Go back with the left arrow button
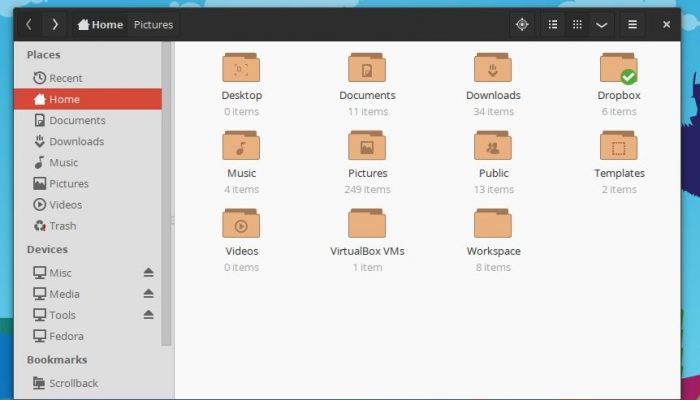Screen dimensions: 700x400 pos(29,25)
